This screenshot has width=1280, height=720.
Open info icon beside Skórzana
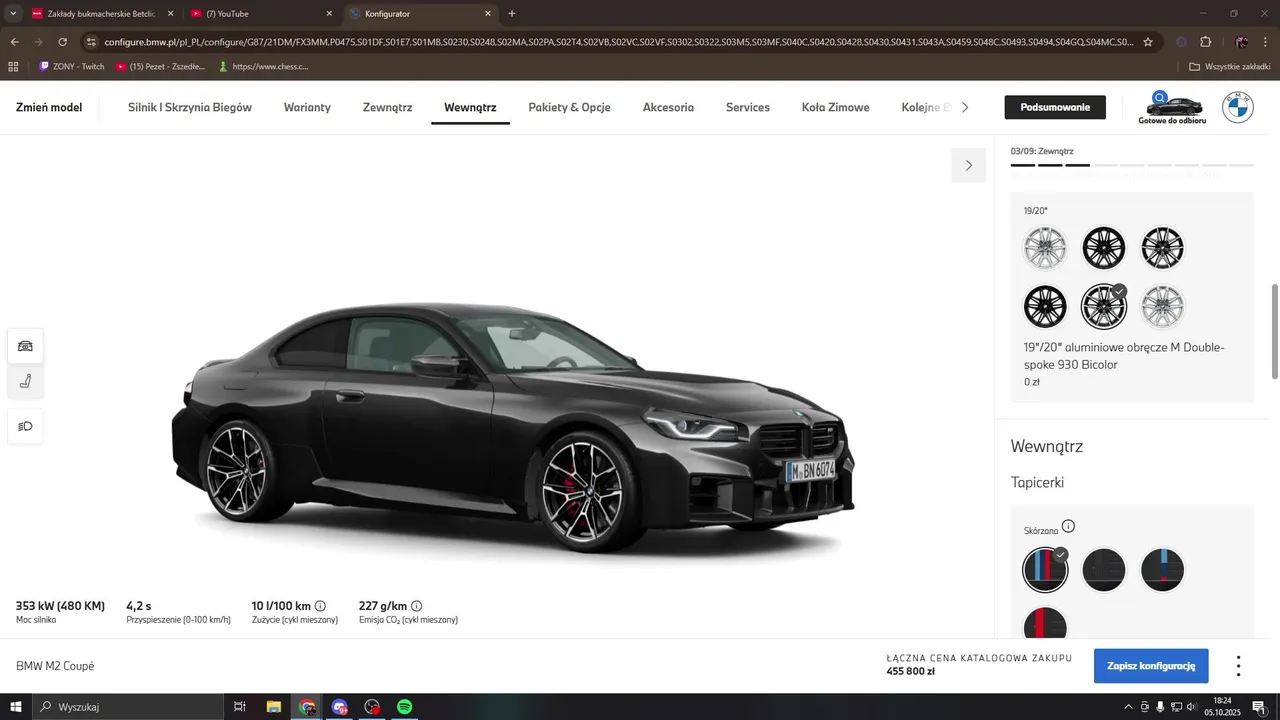[x=1068, y=526]
